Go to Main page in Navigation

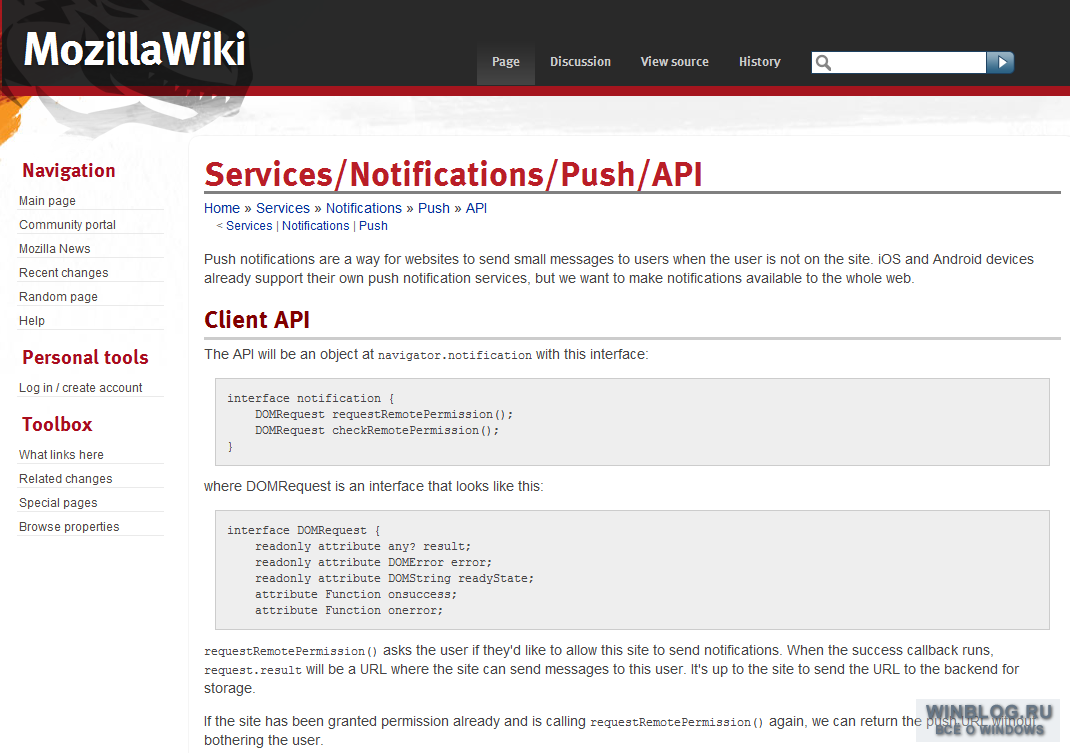pyautogui.click(x=47, y=201)
